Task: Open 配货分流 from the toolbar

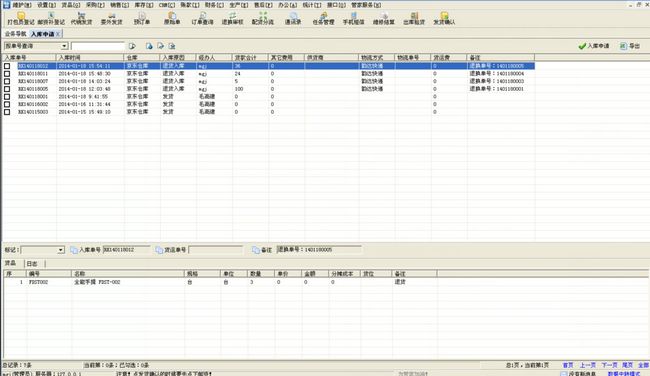Action: tap(263, 19)
